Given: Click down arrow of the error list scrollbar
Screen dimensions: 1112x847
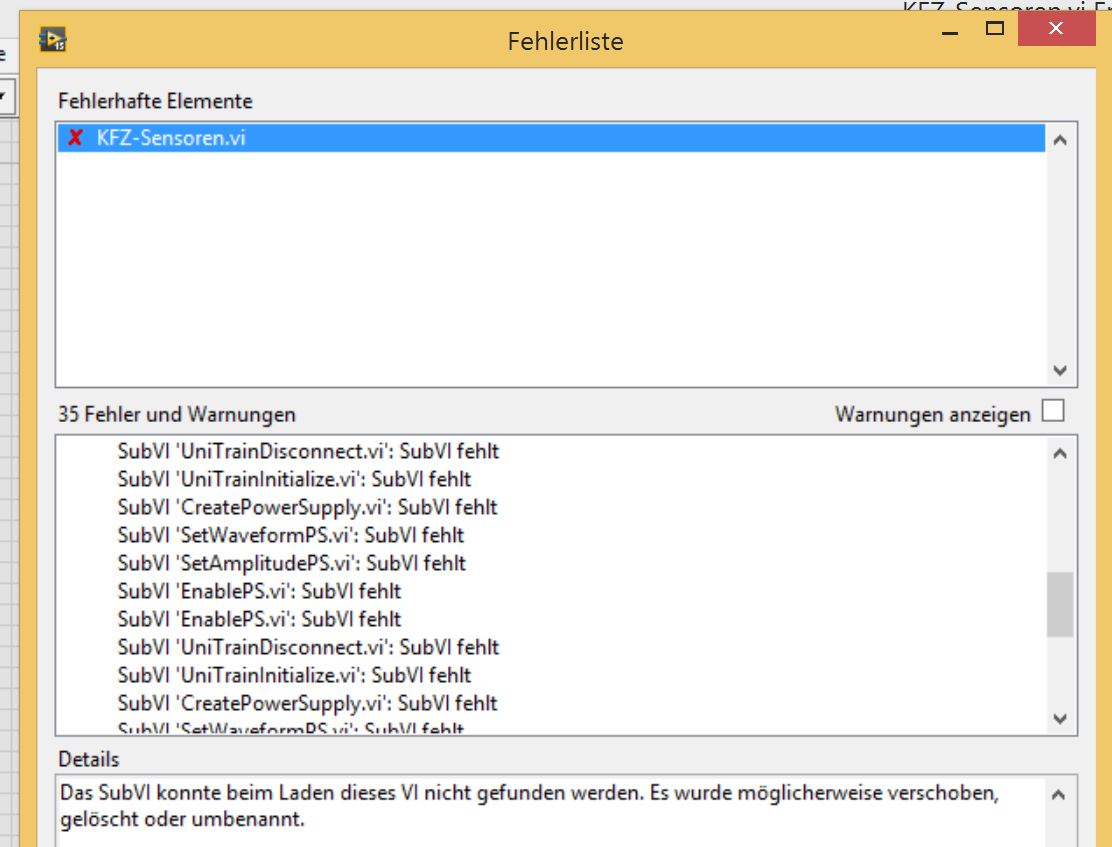Looking at the screenshot, I should pyautogui.click(x=1060, y=719).
